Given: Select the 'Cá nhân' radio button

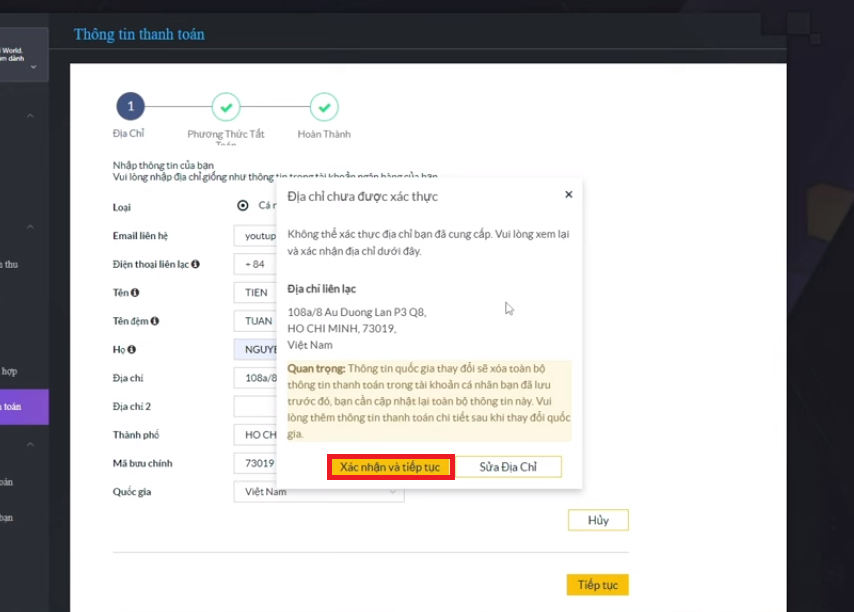Looking at the screenshot, I should [x=243, y=206].
